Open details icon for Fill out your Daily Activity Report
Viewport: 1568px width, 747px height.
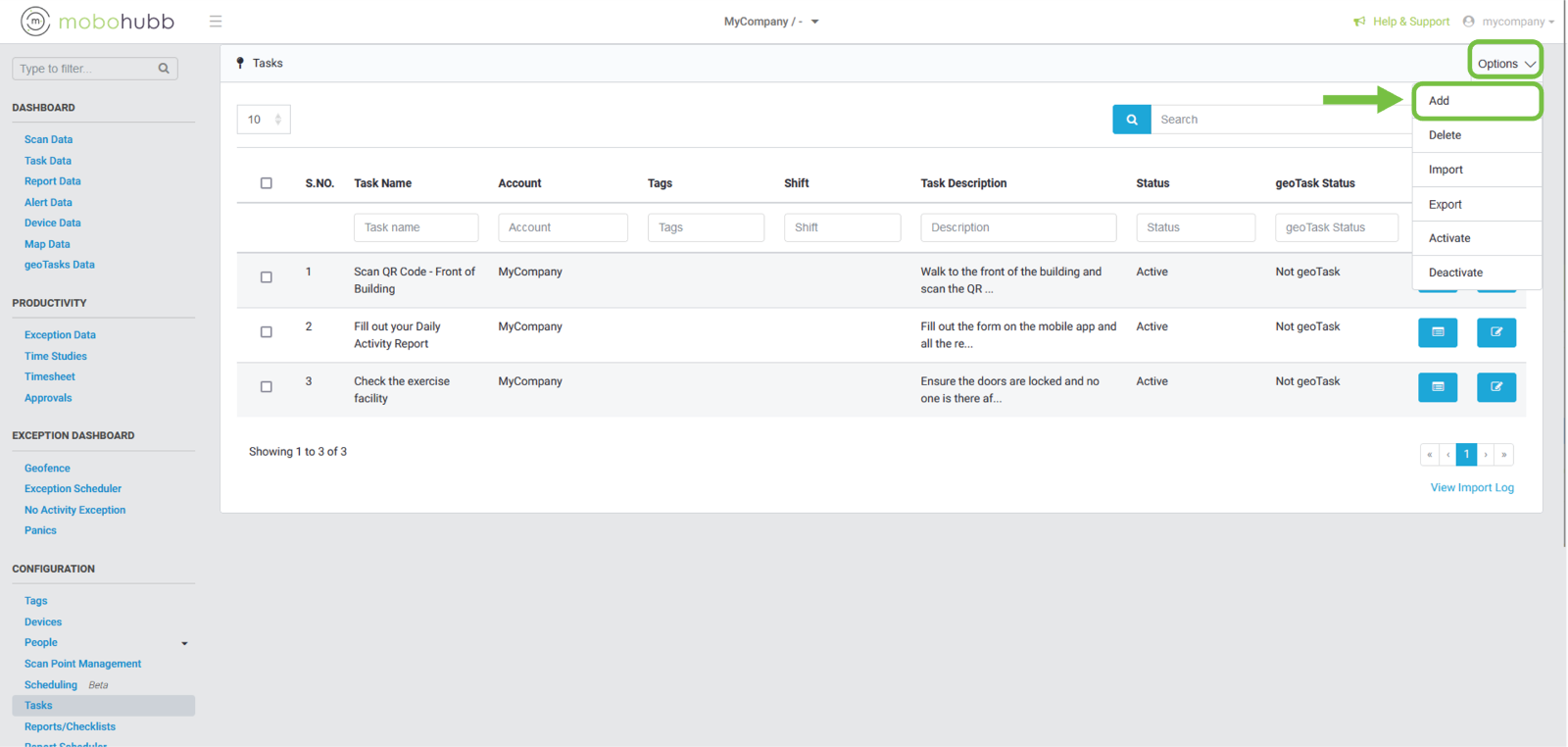pos(1437,332)
